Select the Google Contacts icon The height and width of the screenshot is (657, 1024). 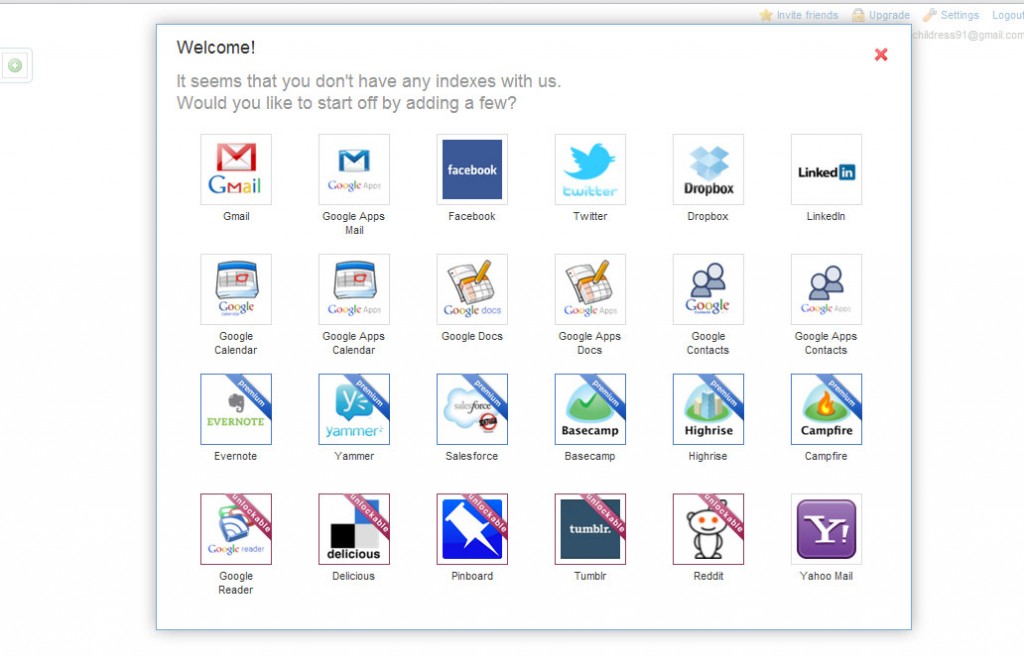point(709,289)
